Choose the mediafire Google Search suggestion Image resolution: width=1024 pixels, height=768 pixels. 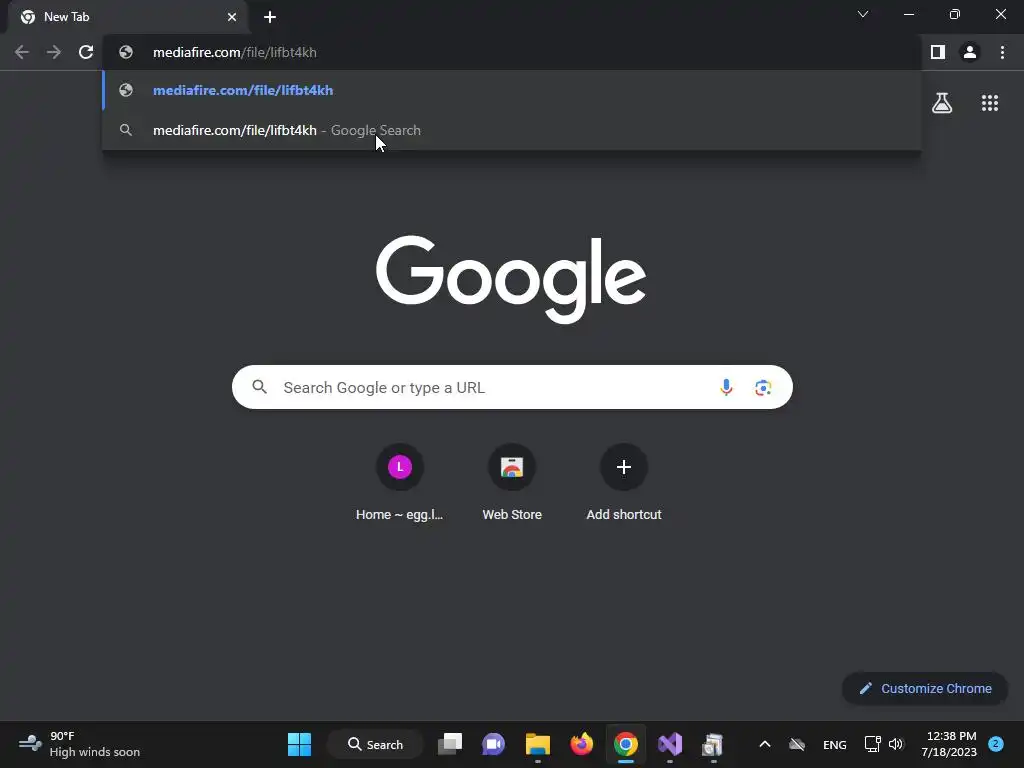tap(512, 130)
